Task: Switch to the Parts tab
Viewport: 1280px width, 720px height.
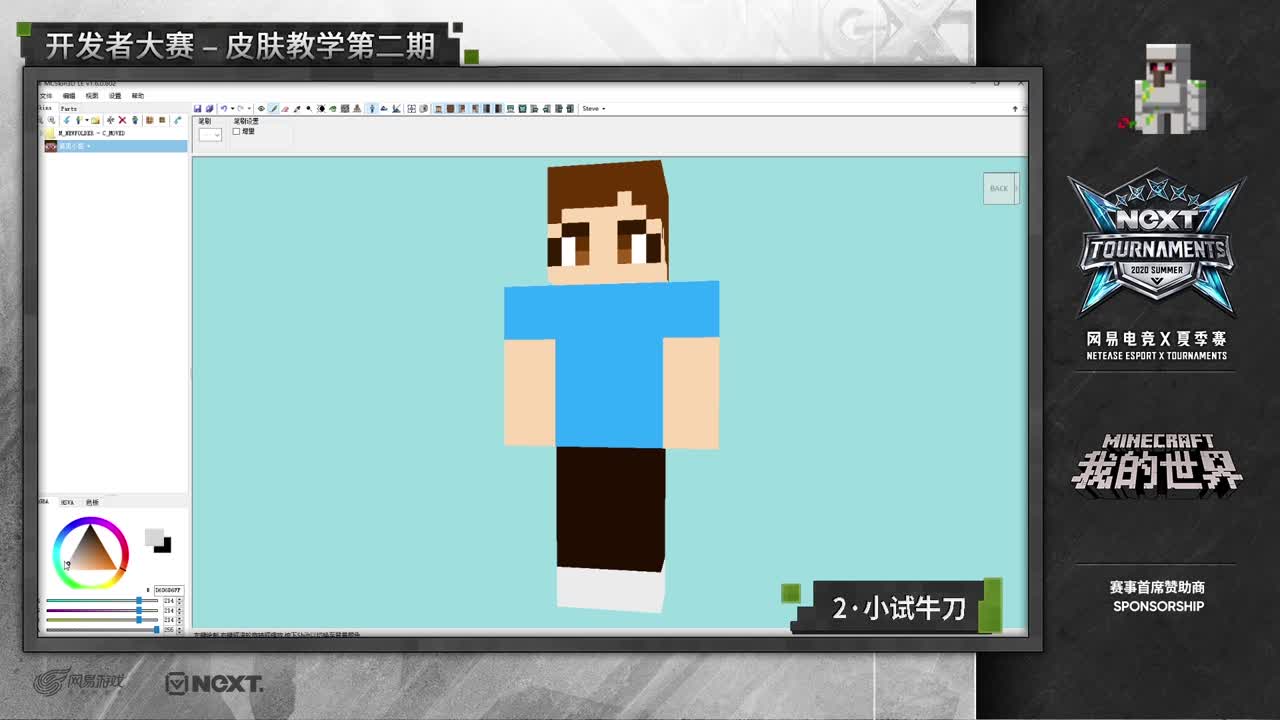Action: 68,108
